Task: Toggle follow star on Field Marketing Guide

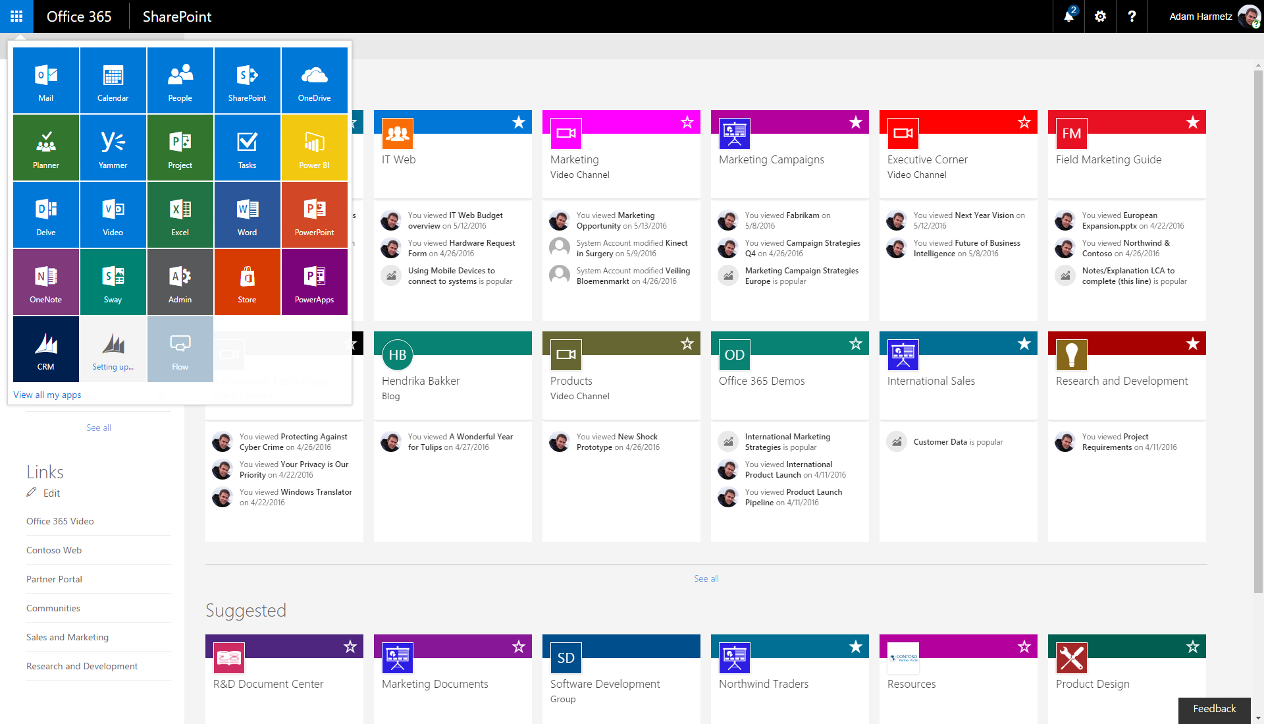Action: pos(1193,122)
